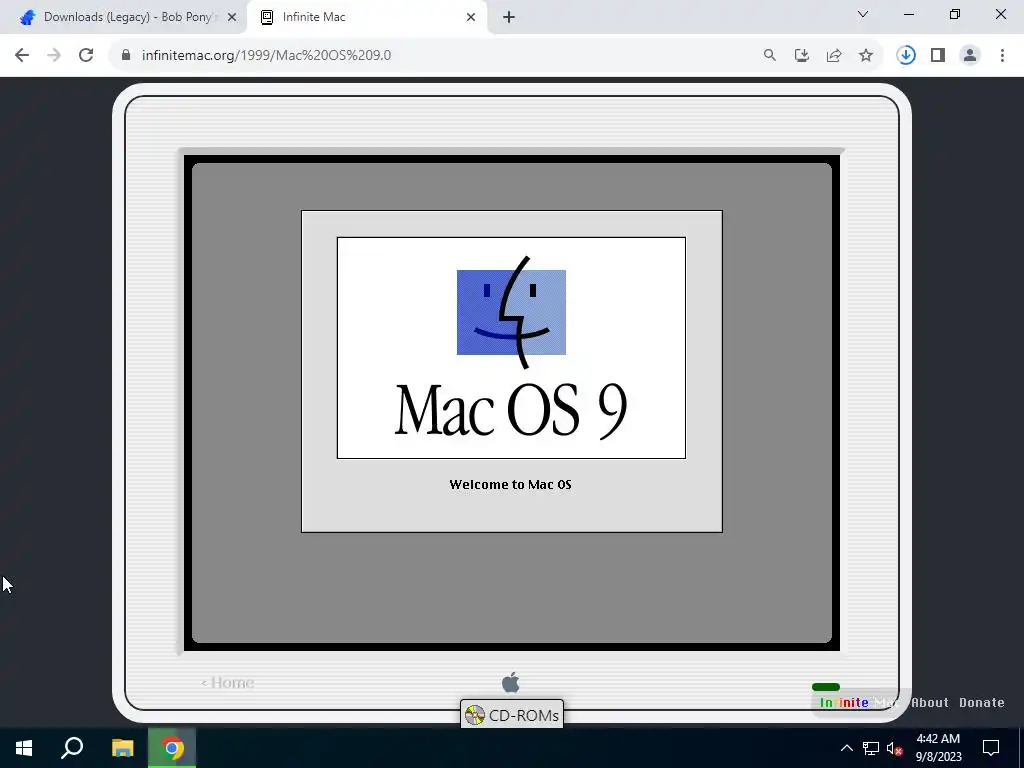1024x768 pixels.
Task: Open the Donate link
Action: point(982,703)
